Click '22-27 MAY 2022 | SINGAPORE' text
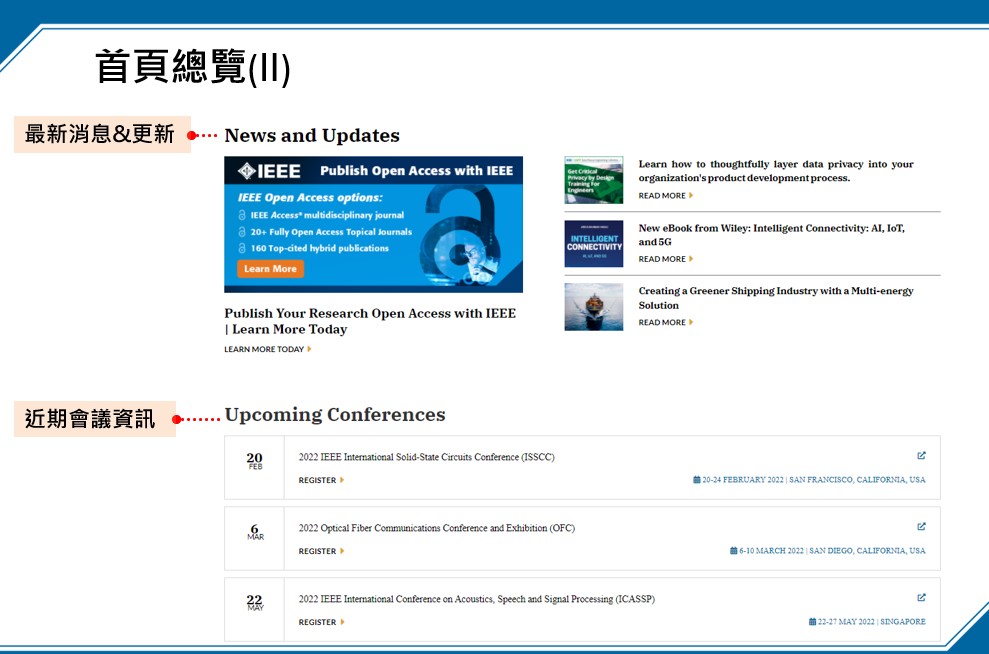 (872, 622)
